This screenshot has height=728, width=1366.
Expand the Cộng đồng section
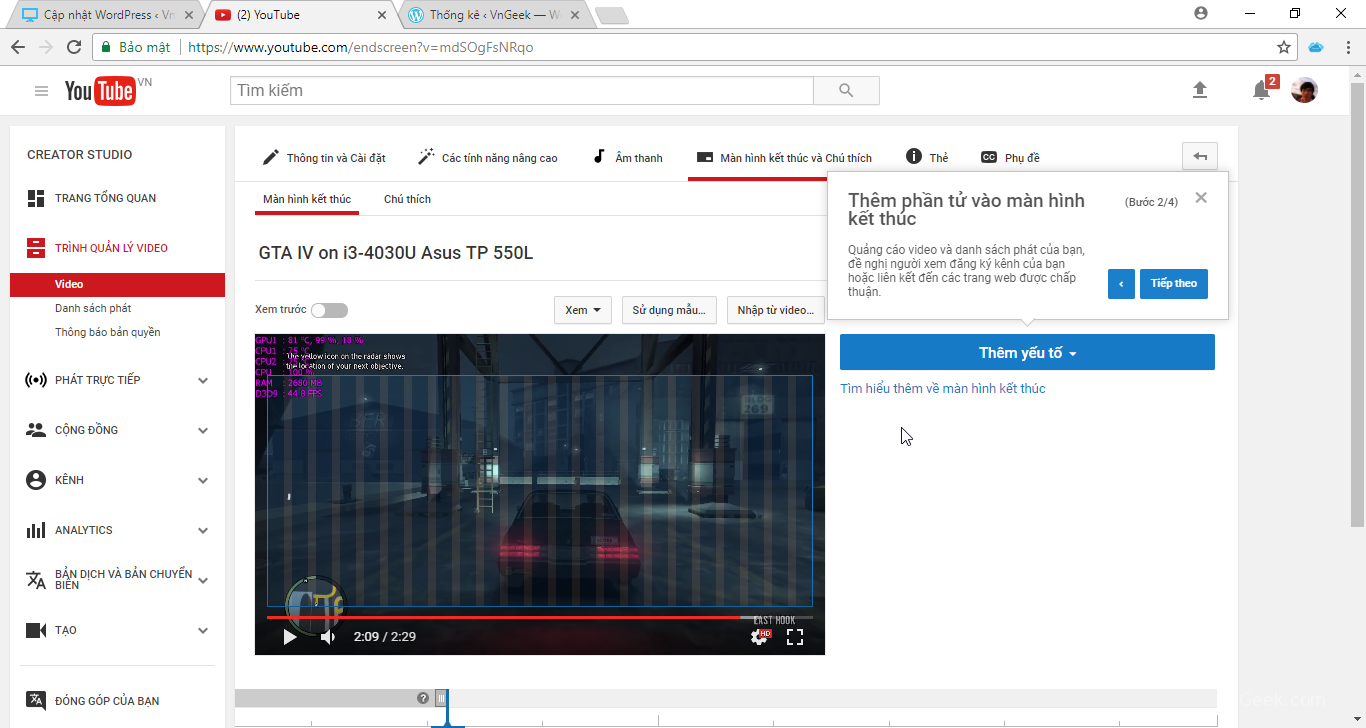(203, 430)
